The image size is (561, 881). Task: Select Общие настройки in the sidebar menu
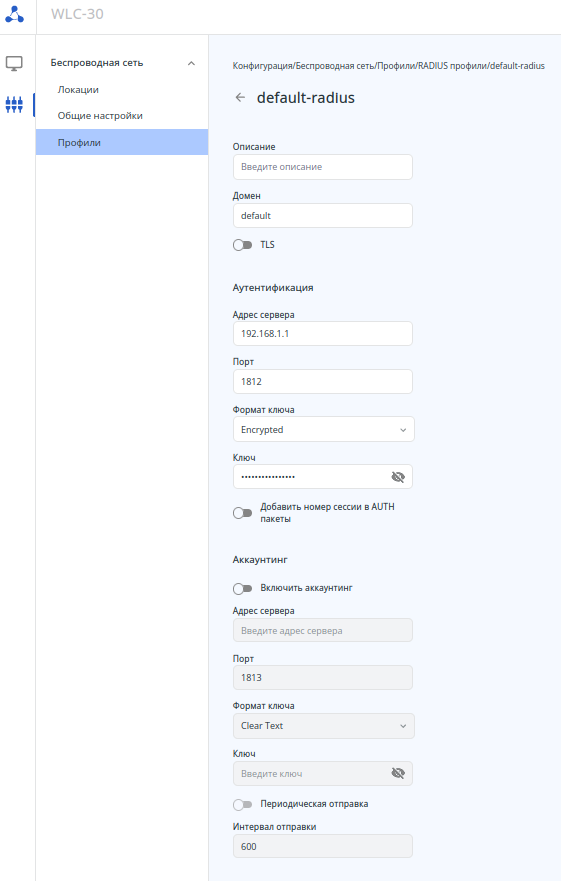click(x=100, y=116)
